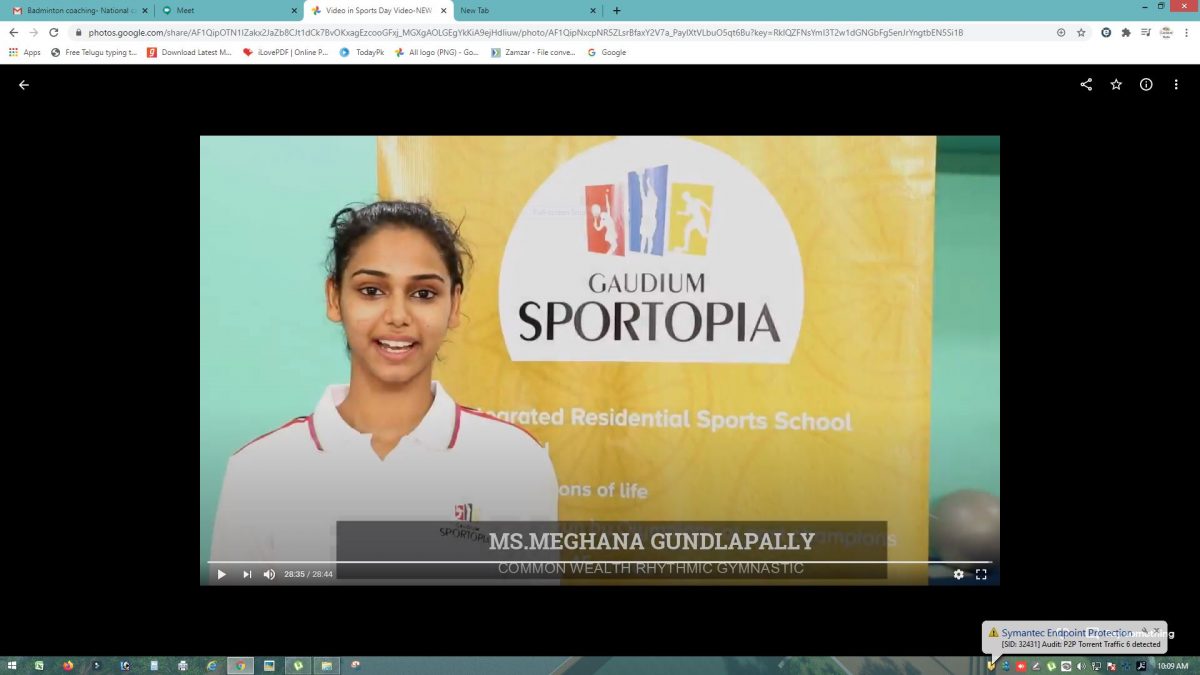Mute the video volume
The image size is (1200, 675).
click(x=269, y=574)
